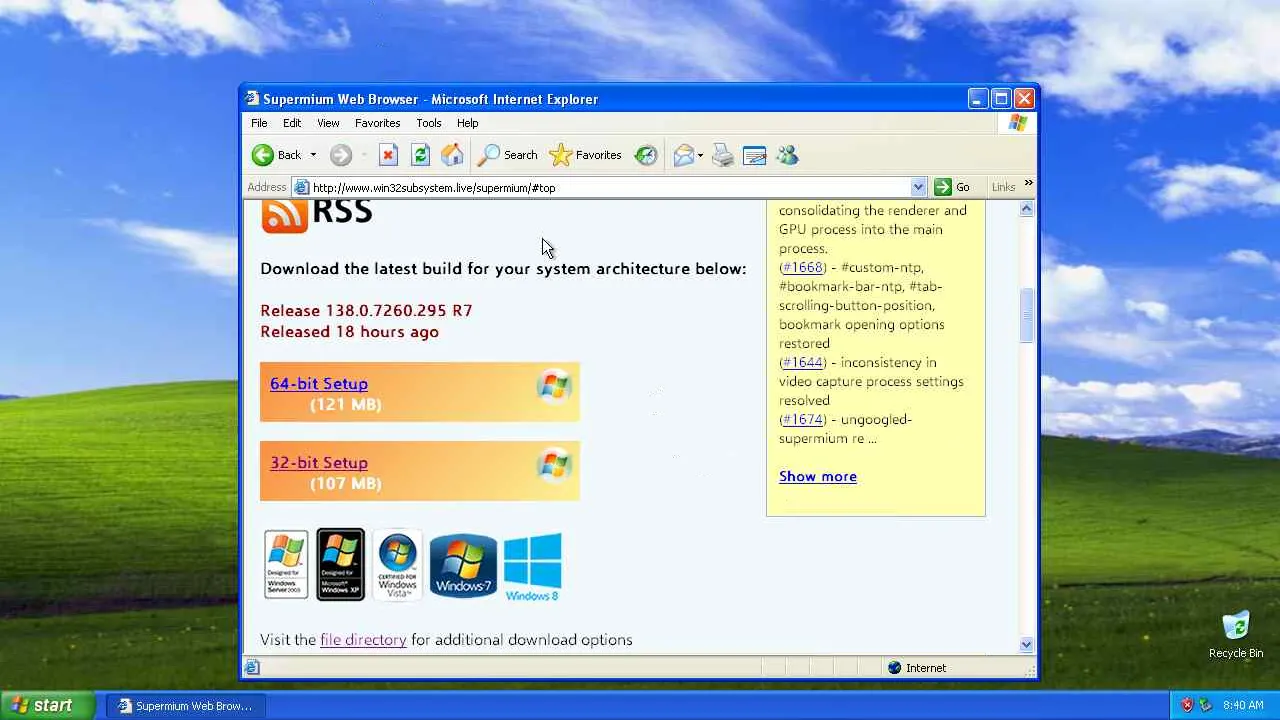Refresh the page using the toolbar icon
The height and width of the screenshot is (720, 1280).
tap(421, 155)
